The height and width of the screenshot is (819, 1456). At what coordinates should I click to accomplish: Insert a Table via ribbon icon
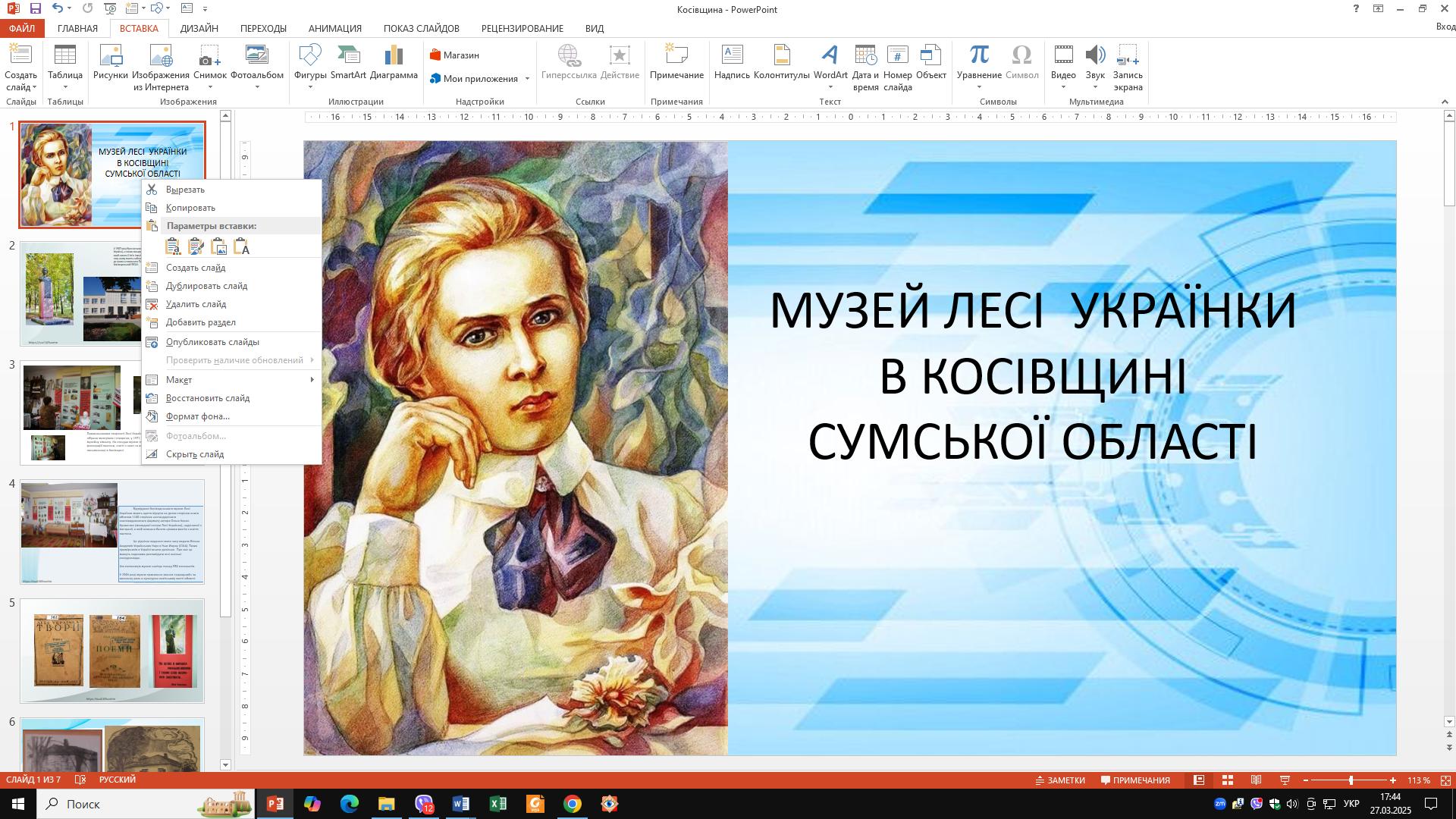pyautogui.click(x=65, y=67)
